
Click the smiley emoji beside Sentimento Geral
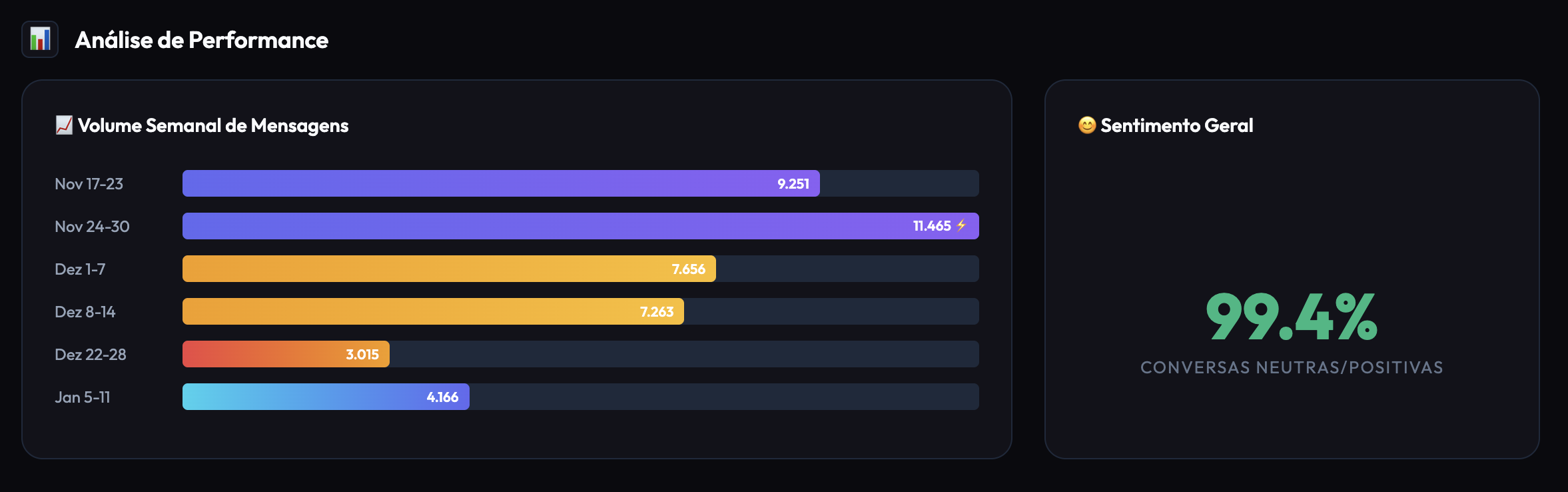1087,125
